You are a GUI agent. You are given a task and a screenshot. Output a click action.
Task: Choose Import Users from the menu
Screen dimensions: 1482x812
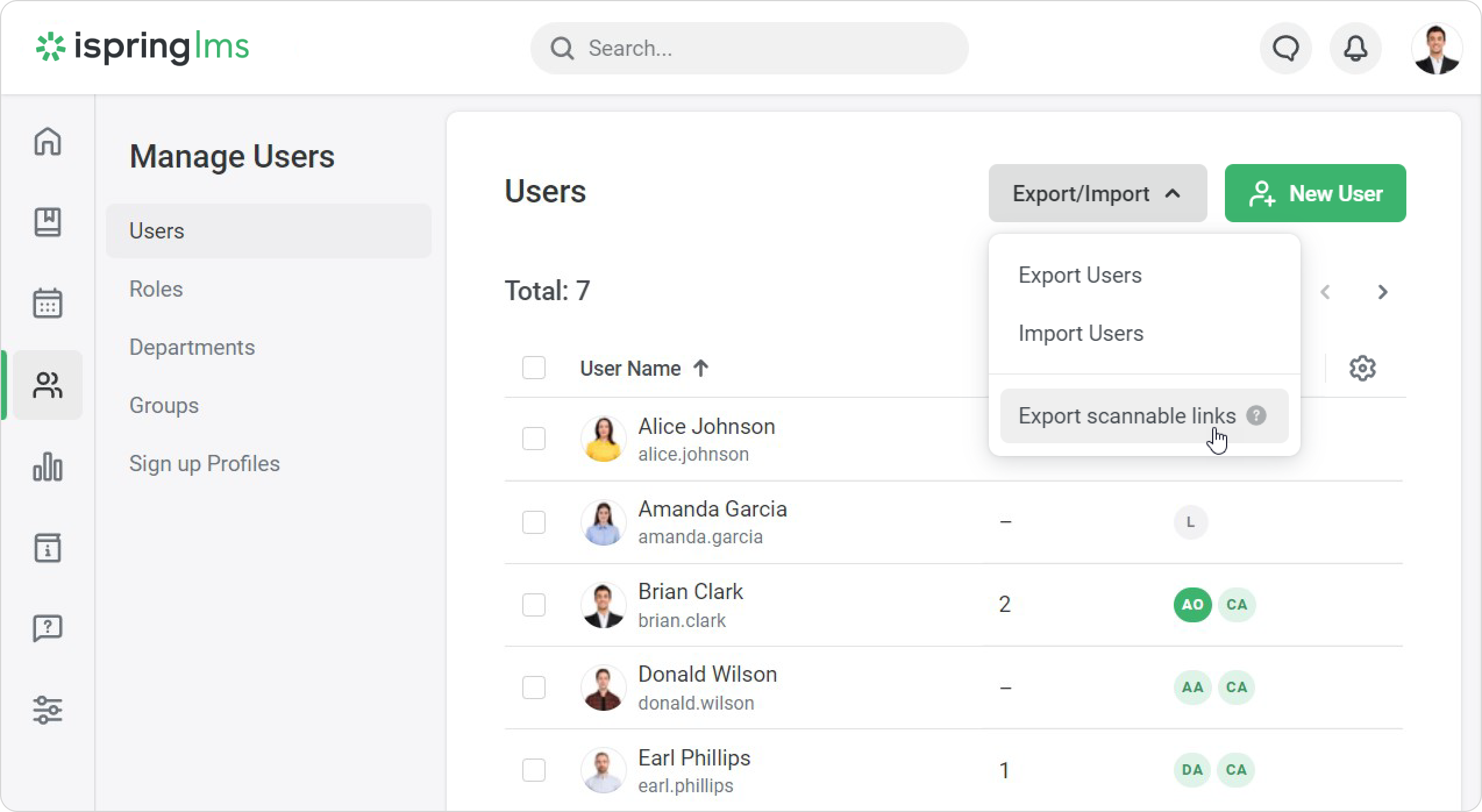click(1081, 333)
